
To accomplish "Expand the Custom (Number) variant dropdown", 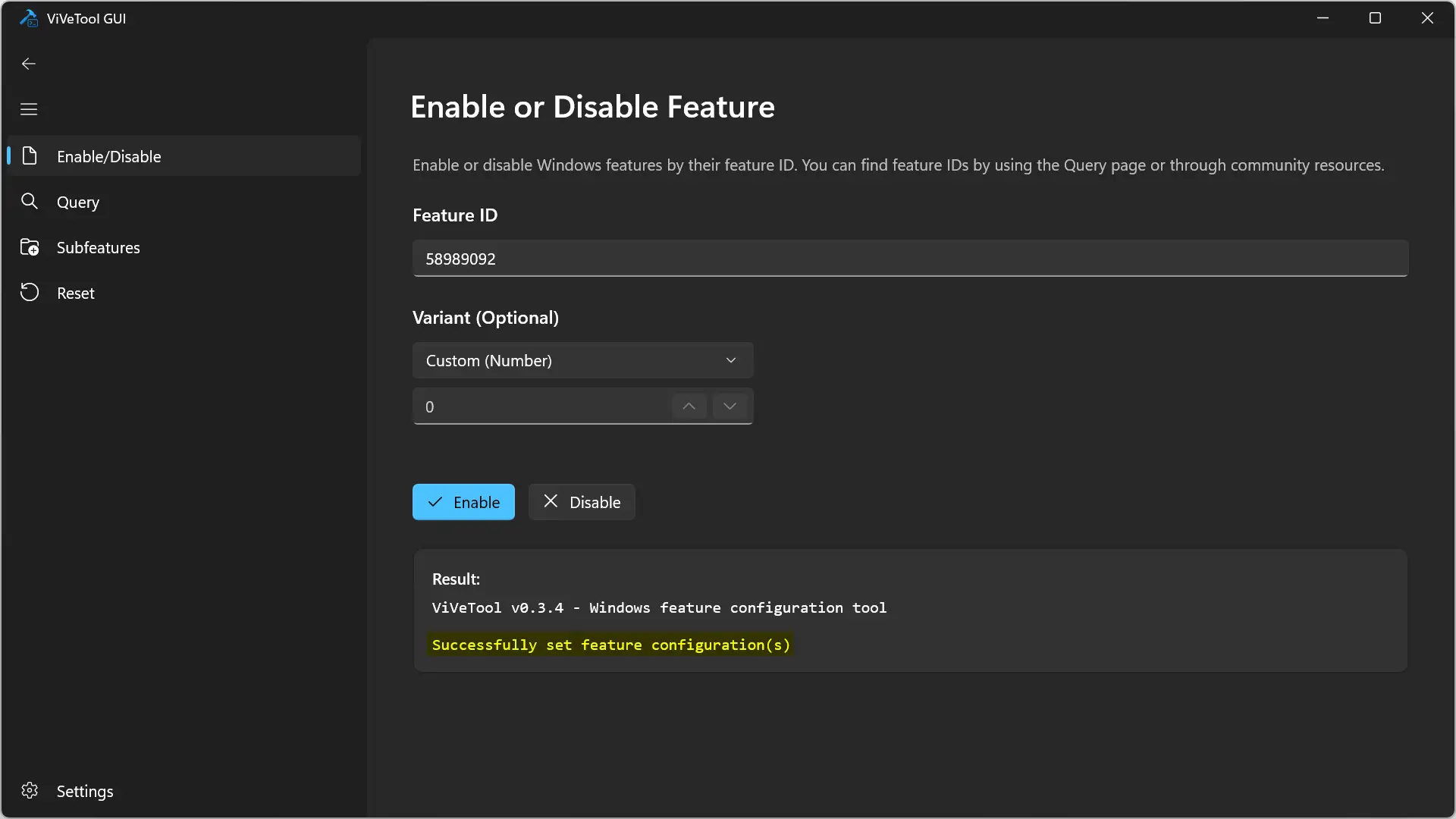I will click(582, 360).
